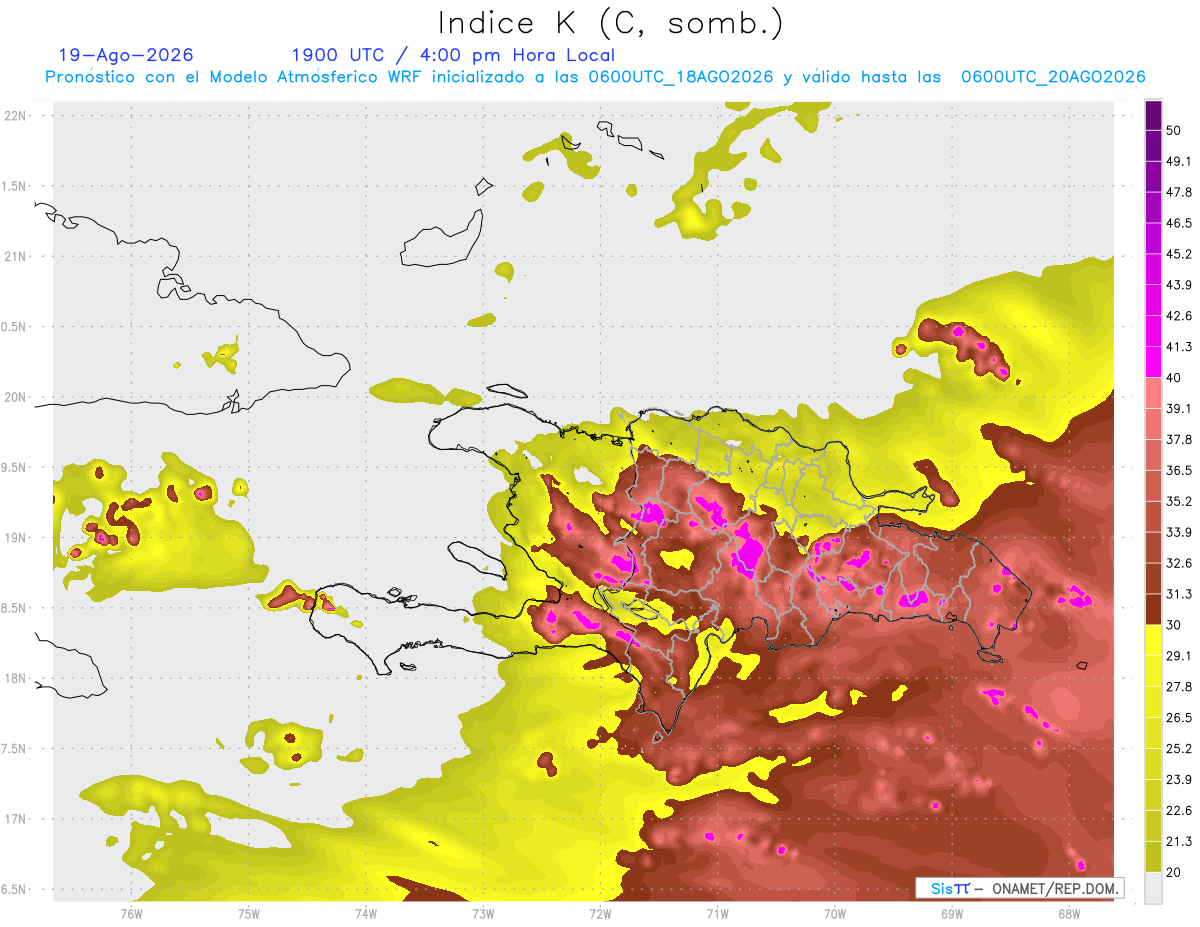Click the colorbar value 21.3
Image resolution: width=1200 pixels, height=927 pixels.
pos(1179,842)
